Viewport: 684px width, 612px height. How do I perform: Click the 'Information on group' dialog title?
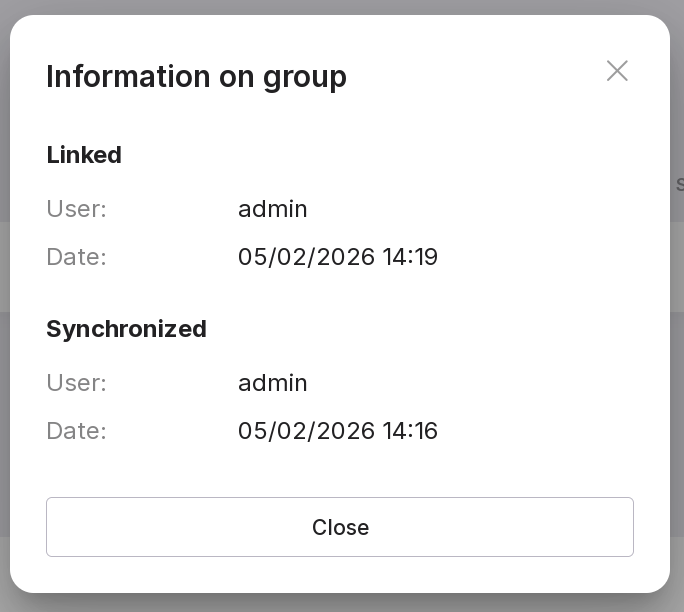(196, 76)
